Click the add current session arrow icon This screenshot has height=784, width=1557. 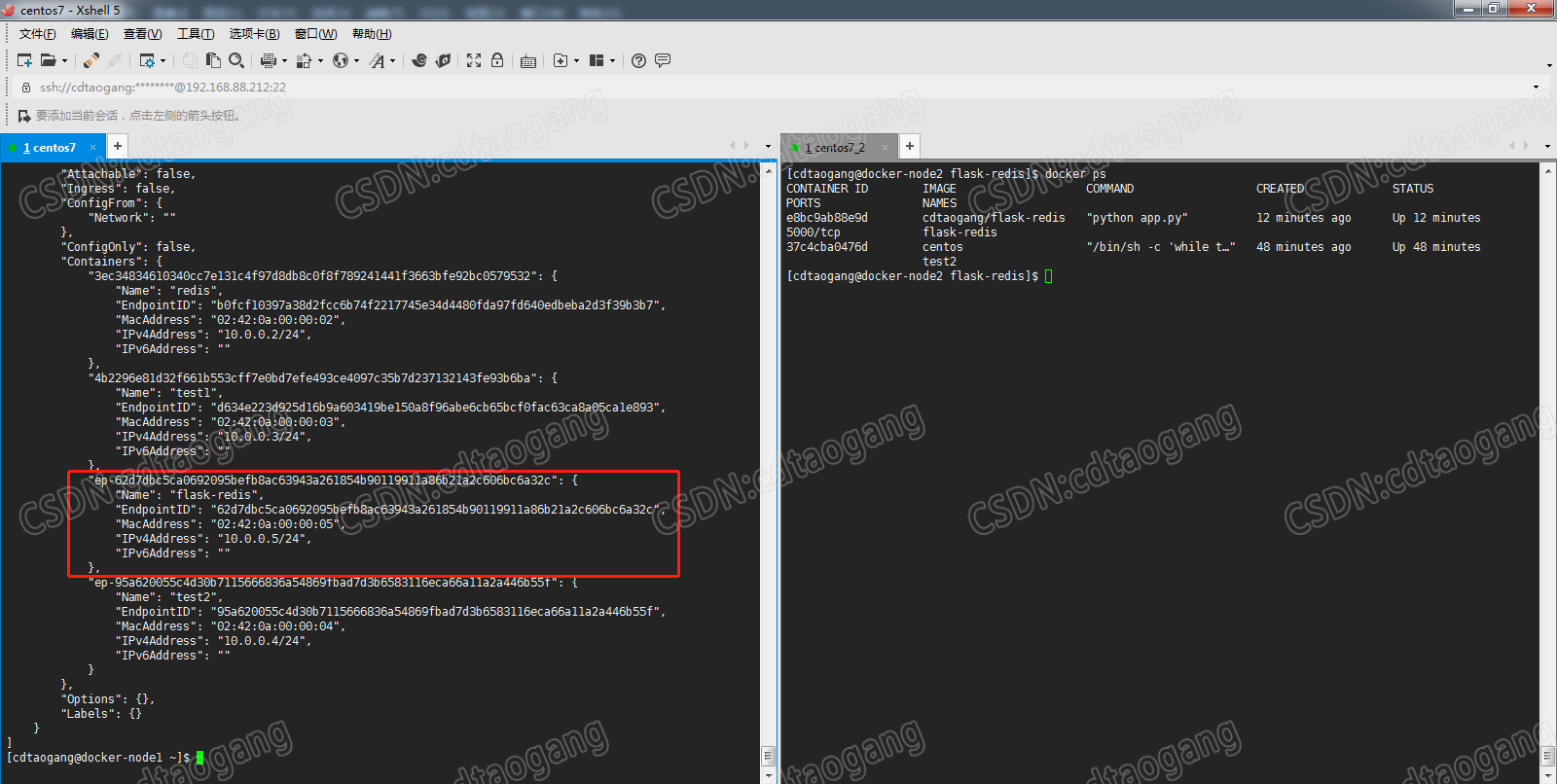coord(24,116)
